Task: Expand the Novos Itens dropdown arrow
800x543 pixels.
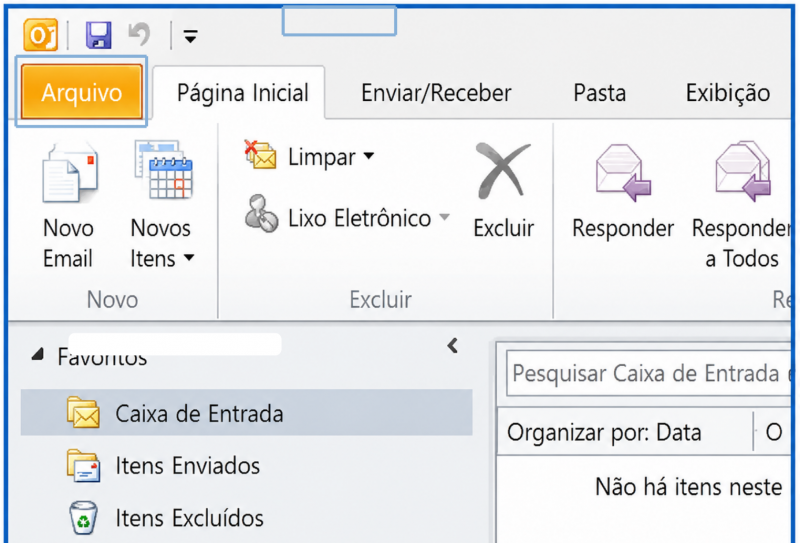Action: click(x=189, y=258)
